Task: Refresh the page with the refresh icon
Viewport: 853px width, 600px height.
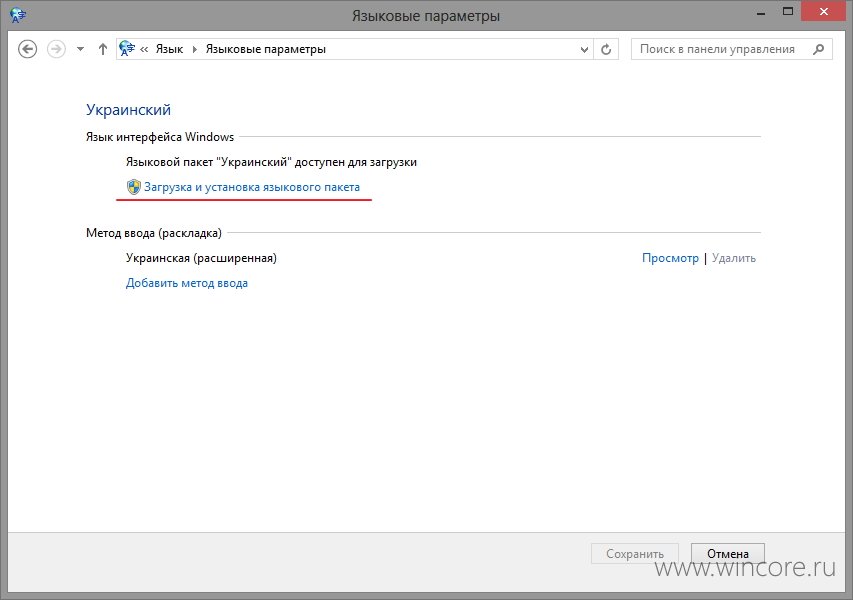Action: pyautogui.click(x=605, y=50)
